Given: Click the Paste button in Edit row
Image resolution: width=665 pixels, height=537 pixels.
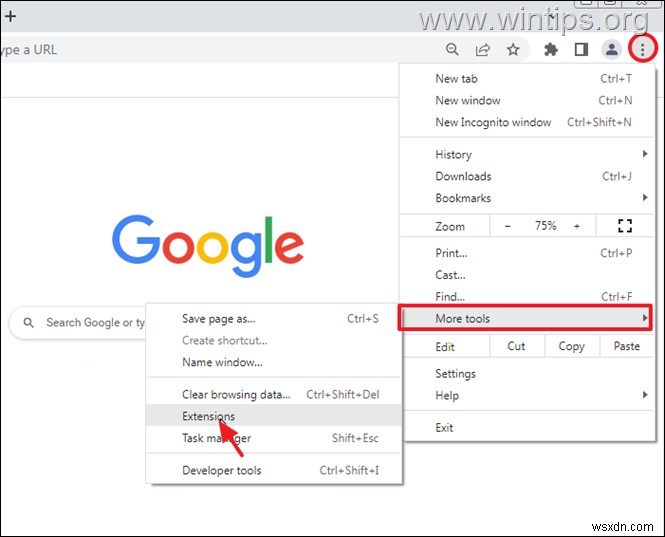Looking at the screenshot, I should 626,346.
